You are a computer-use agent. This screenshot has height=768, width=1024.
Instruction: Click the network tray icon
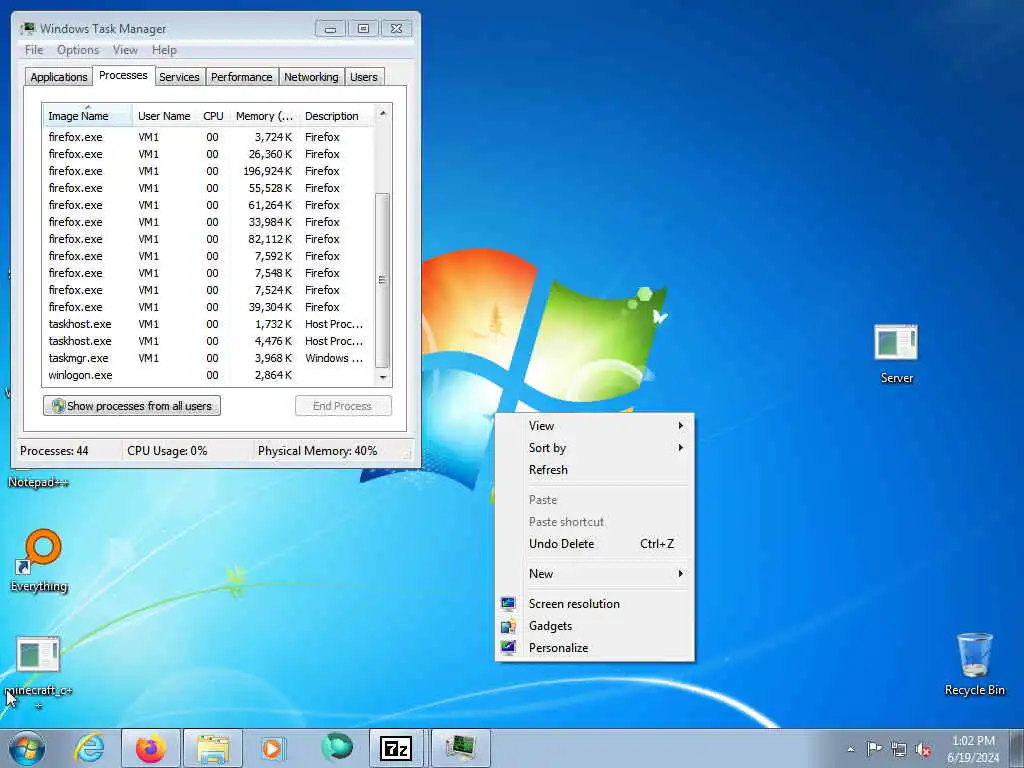point(899,749)
